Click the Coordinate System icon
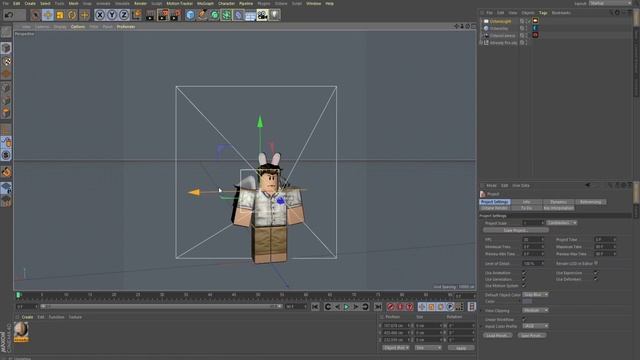The image size is (640, 360). point(136,15)
